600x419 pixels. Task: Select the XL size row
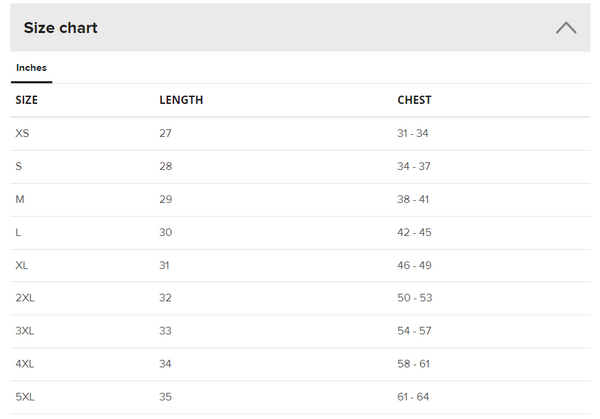[x=22, y=265]
